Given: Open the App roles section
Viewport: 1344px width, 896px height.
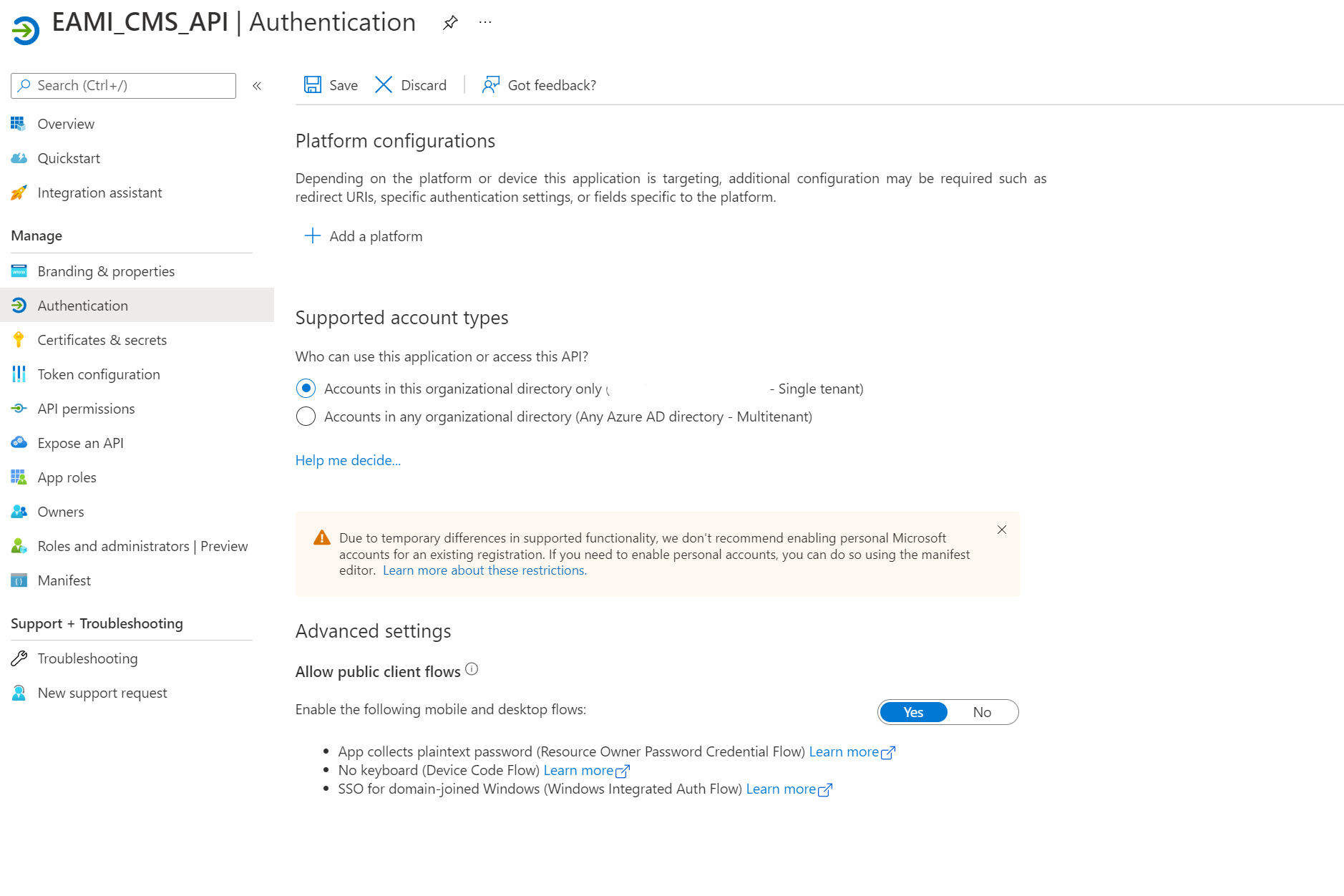Looking at the screenshot, I should 67,477.
